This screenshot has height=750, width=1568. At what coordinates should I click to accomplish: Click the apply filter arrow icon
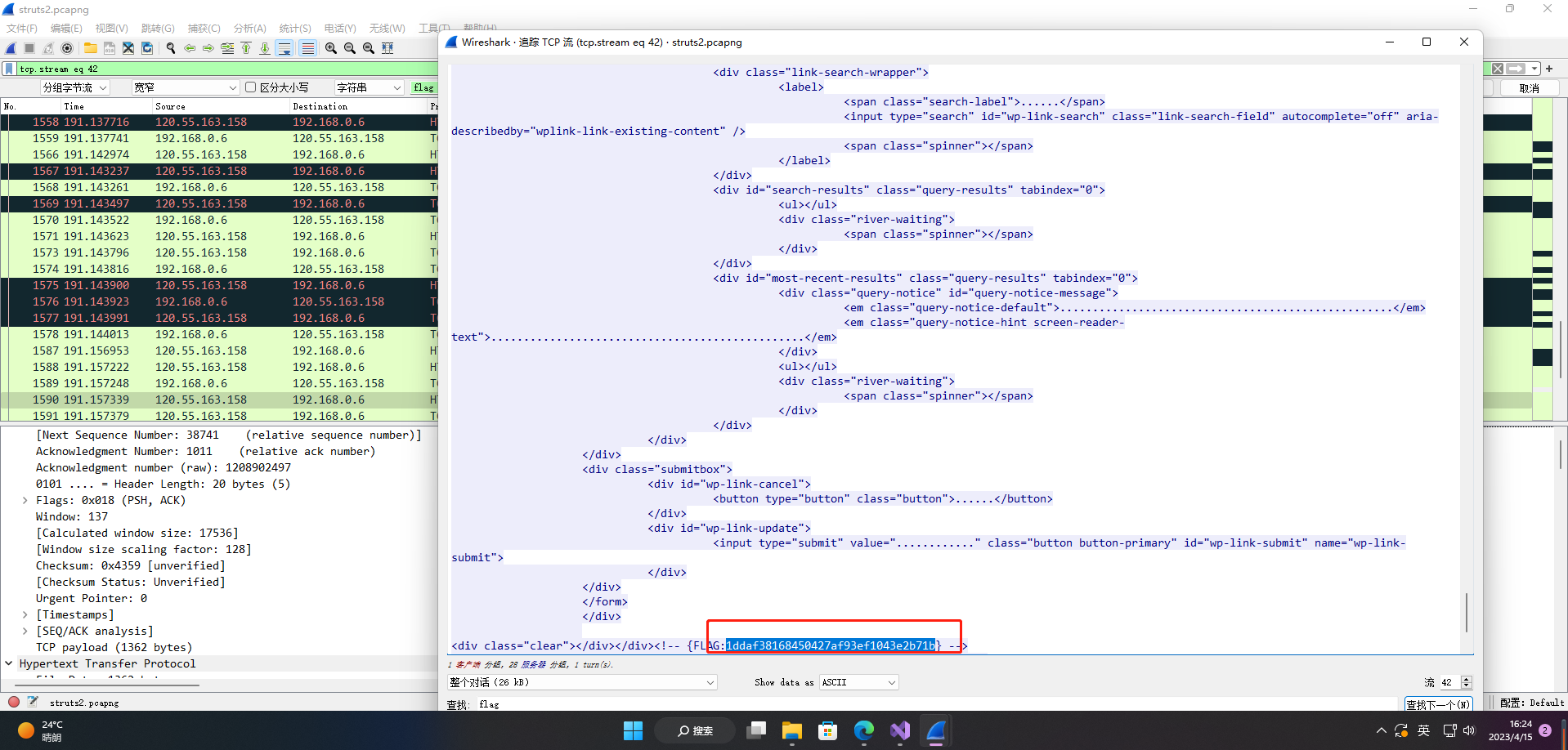point(1516,69)
